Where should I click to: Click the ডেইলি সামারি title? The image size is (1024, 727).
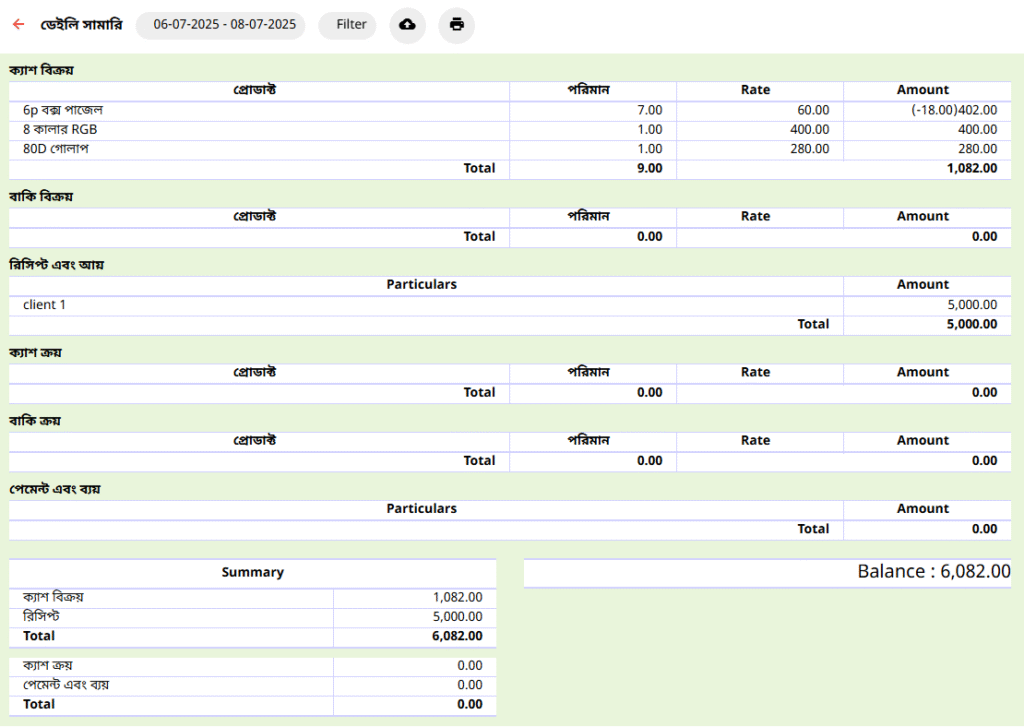click(81, 25)
